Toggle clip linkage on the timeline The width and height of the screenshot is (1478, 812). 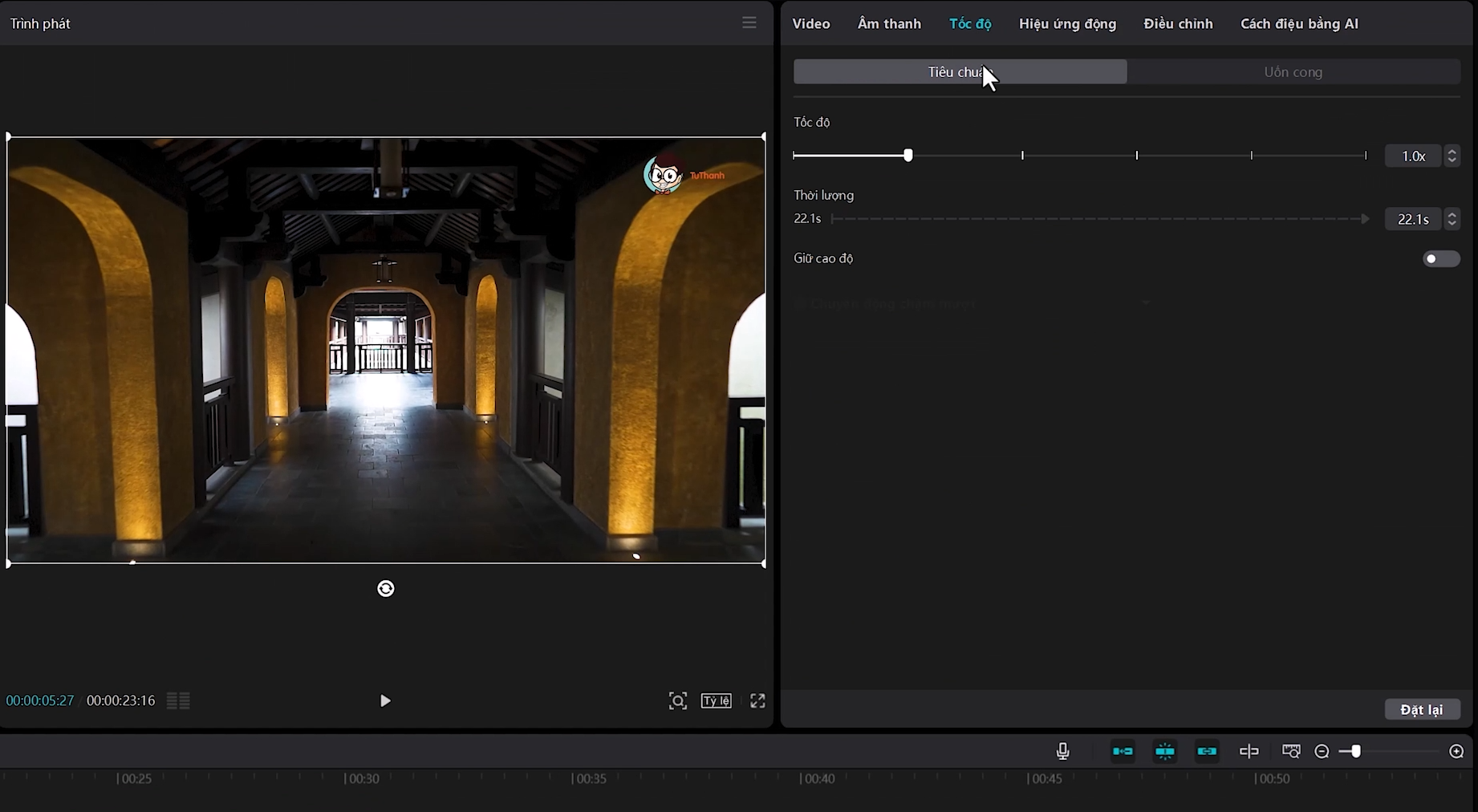(1207, 751)
